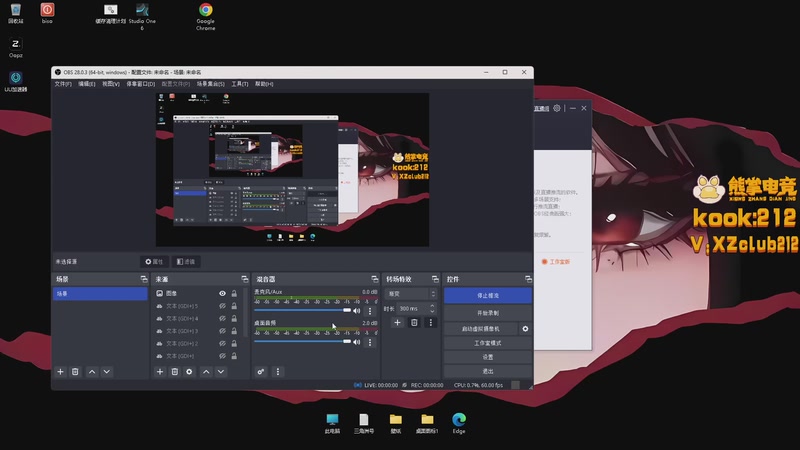The image size is (800, 450).
Task: Hide the image source with eye icon
Action: pyautogui.click(x=222, y=293)
